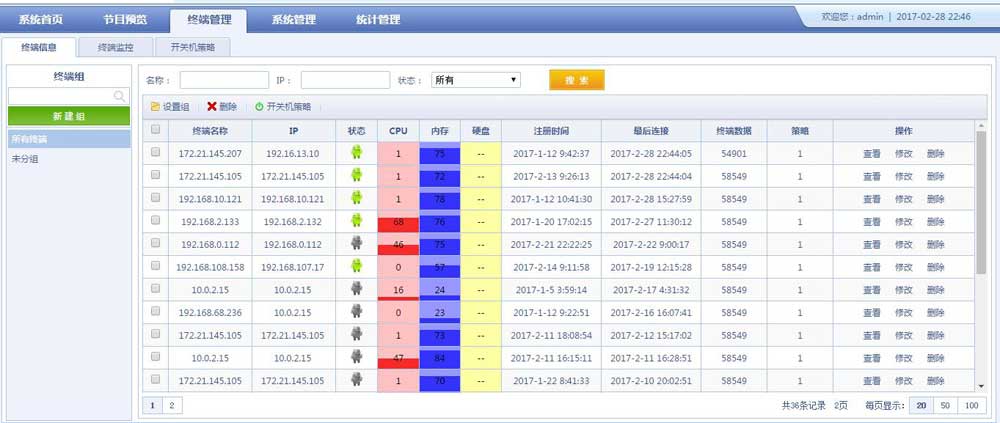Click the green power 开关机策略 toolbar icon
This screenshot has width=1000, height=423.
point(259,106)
